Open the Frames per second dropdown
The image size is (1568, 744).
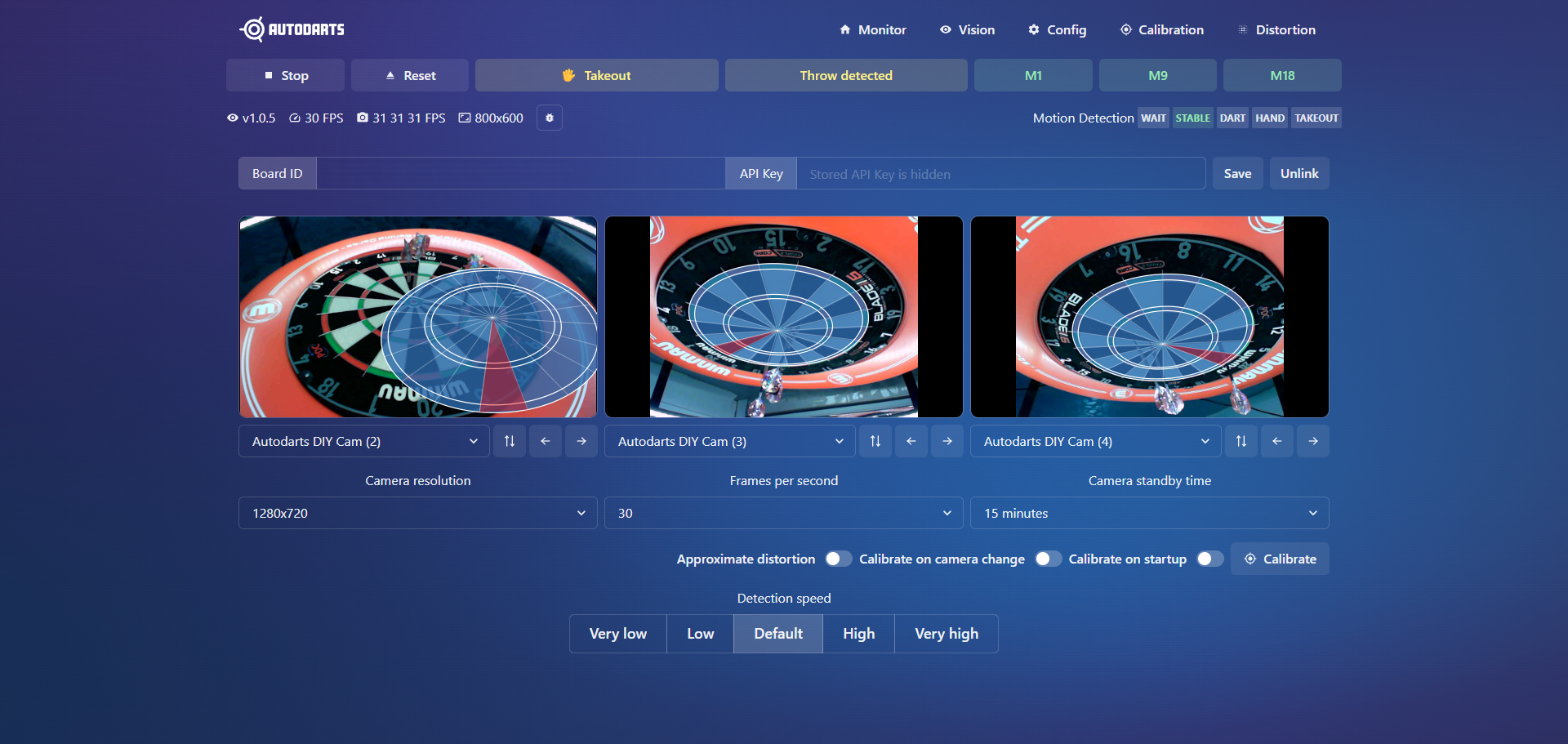pyautogui.click(x=784, y=513)
